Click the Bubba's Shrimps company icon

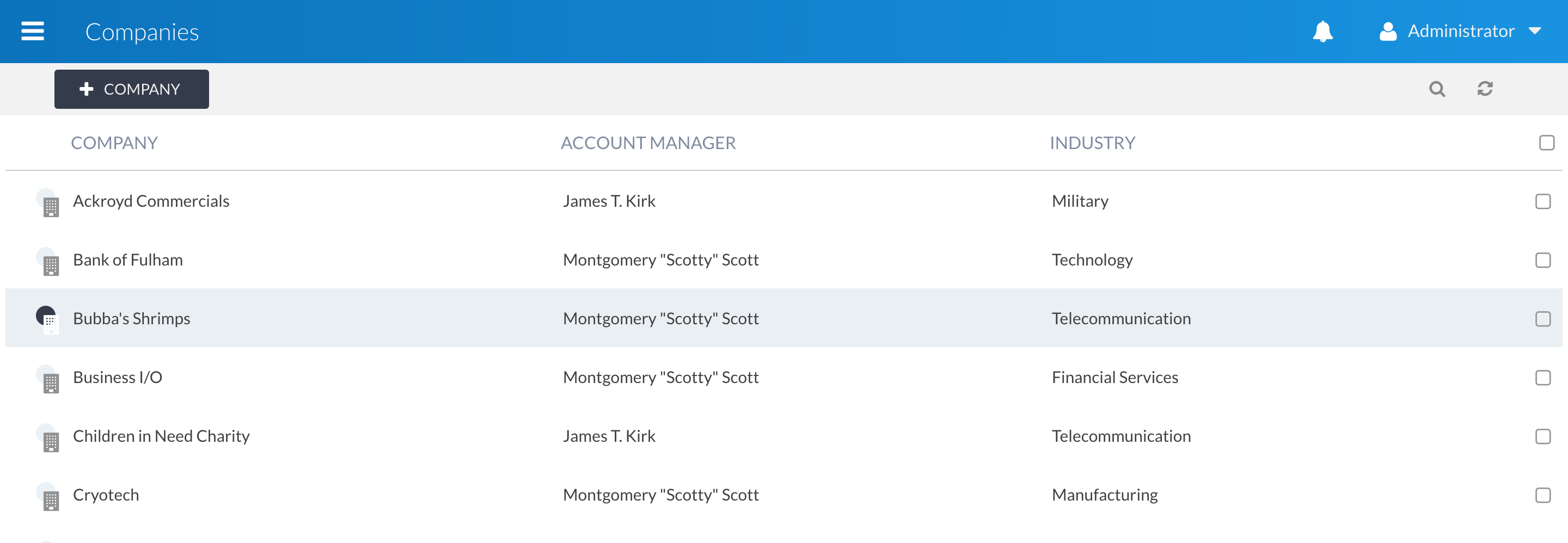click(48, 320)
